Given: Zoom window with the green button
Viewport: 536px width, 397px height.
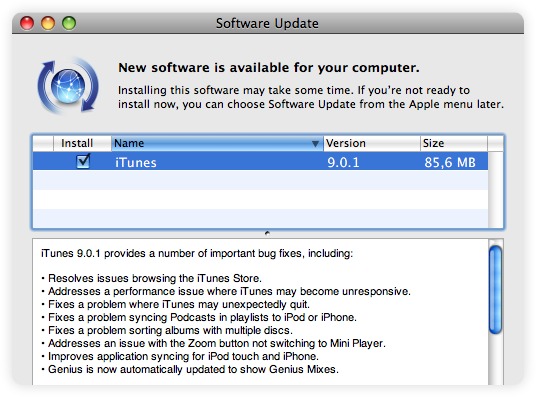Looking at the screenshot, I should click(x=69, y=23).
